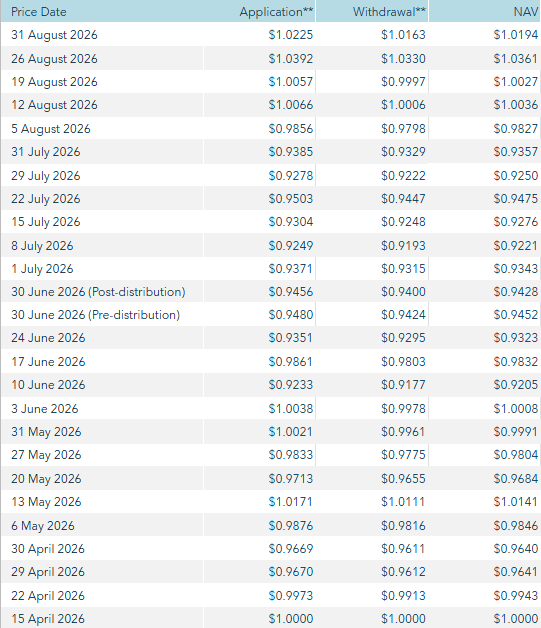Viewport: 541px width, 628px height.
Task: Click the Price Date column header
Action: coord(38,12)
